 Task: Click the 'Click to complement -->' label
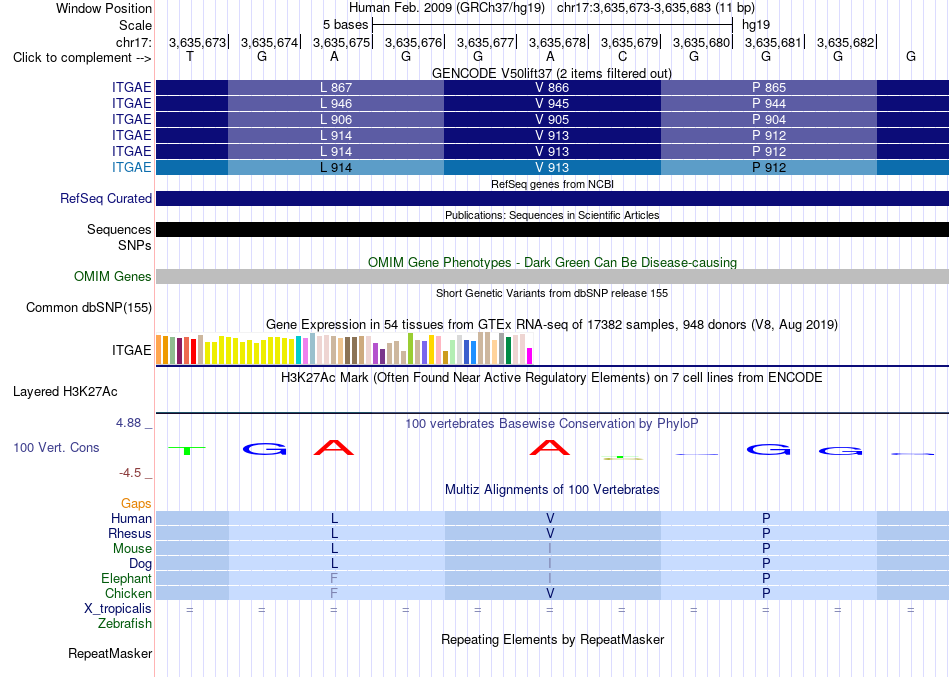click(82, 58)
